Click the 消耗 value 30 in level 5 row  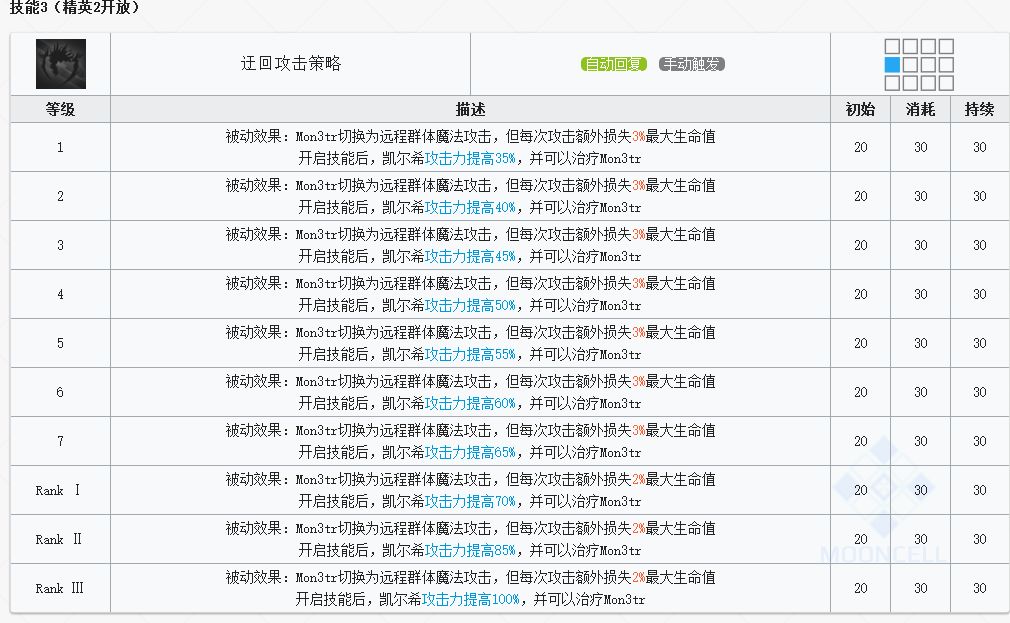920,343
